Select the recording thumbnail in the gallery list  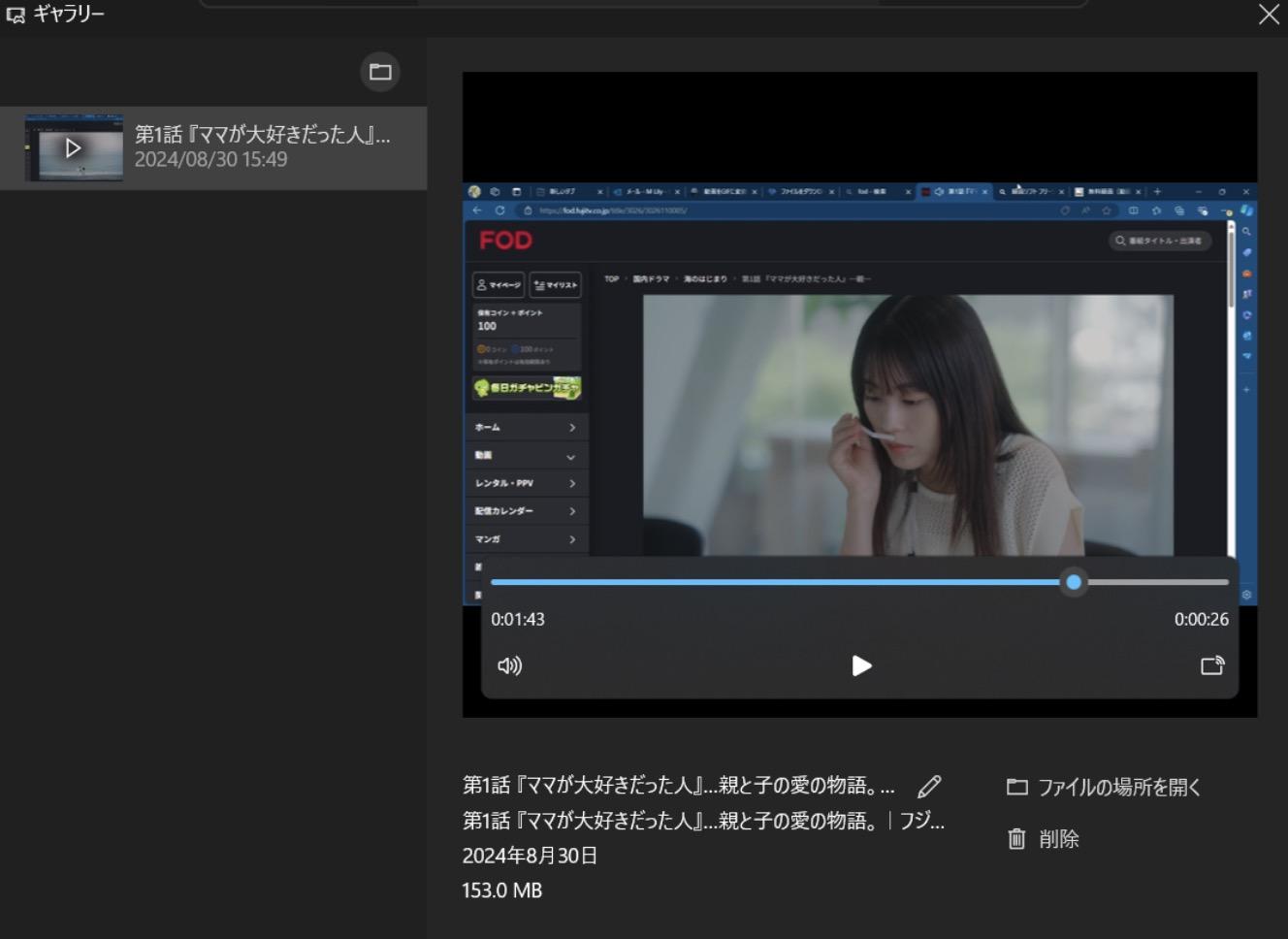(x=74, y=148)
